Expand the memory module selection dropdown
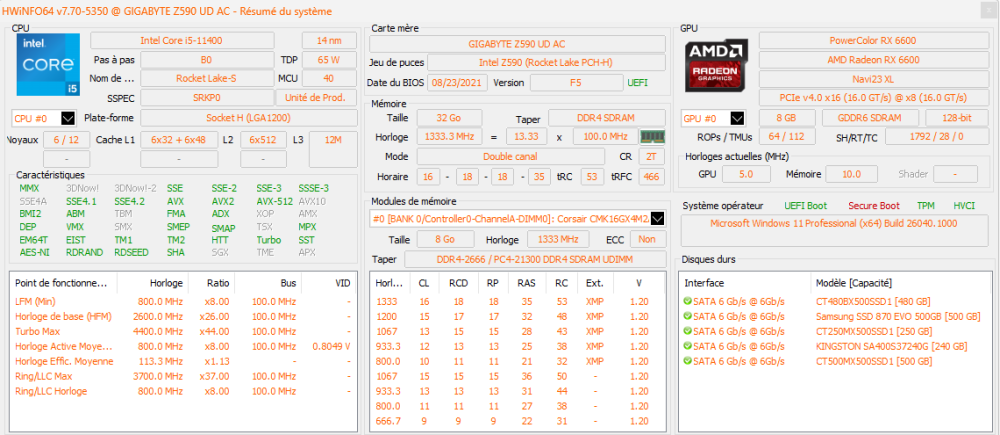Screen dimensions: 1000x435 coord(658,219)
